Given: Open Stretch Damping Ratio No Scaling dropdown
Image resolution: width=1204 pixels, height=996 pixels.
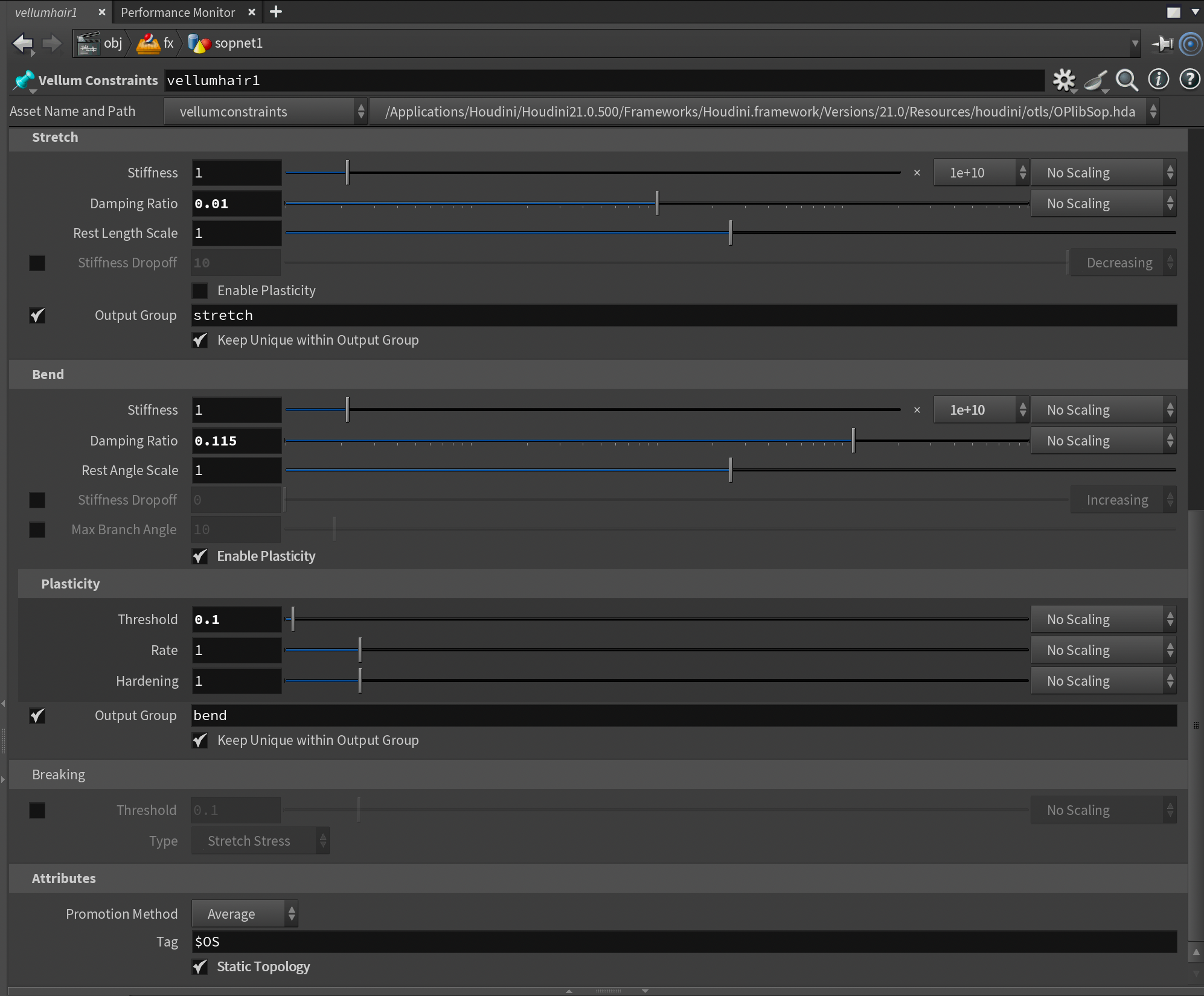Looking at the screenshot, I should tap(1103, 204).
